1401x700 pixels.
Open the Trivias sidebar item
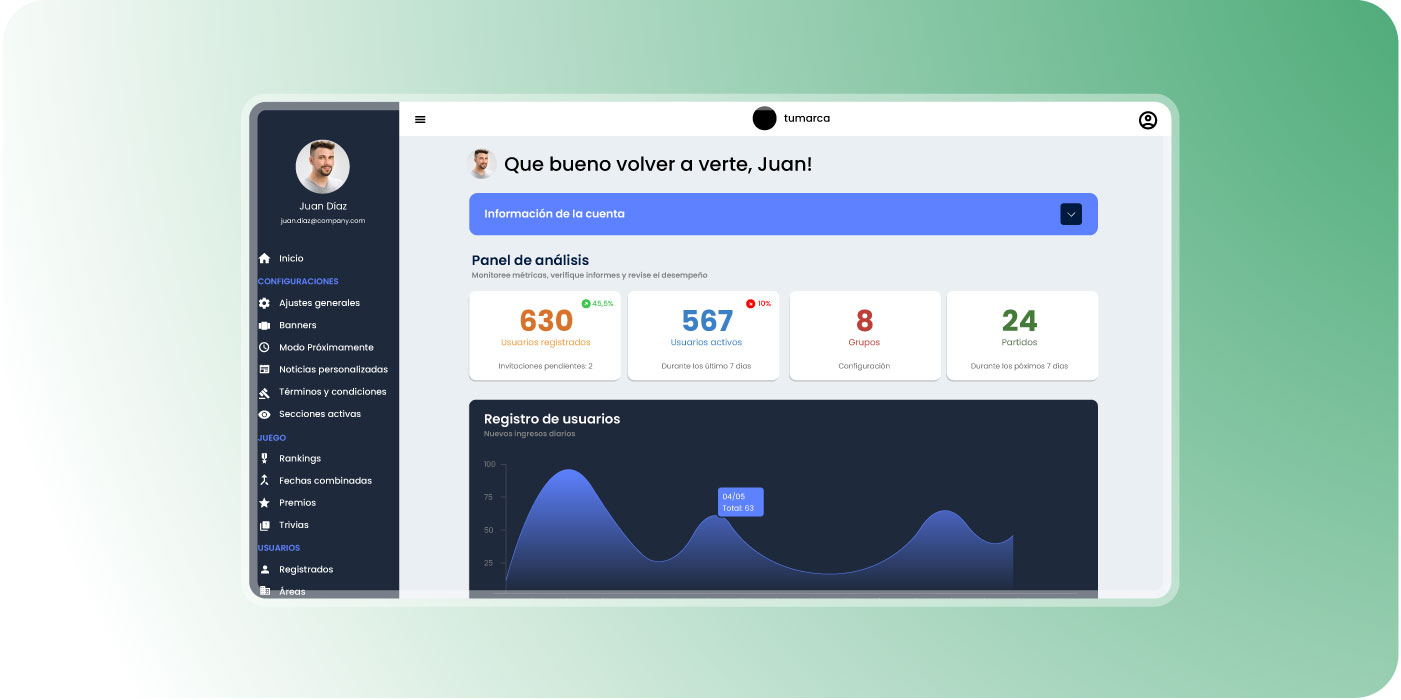click(x=293, y=525)
